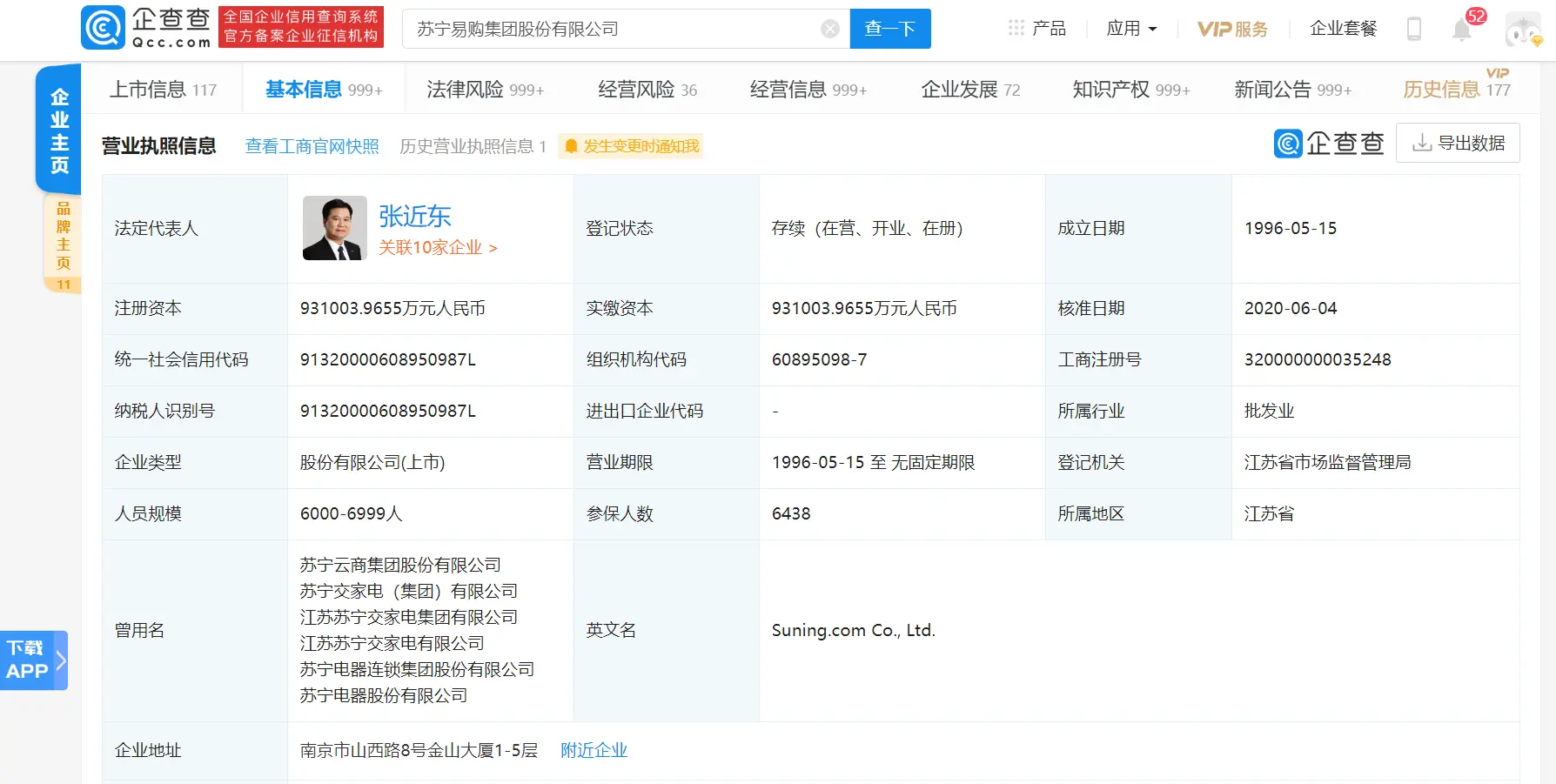Expand the 应用 dropdown
Screen dimensions: 1556x784
pyautogui.click(x=1131, y=29)
